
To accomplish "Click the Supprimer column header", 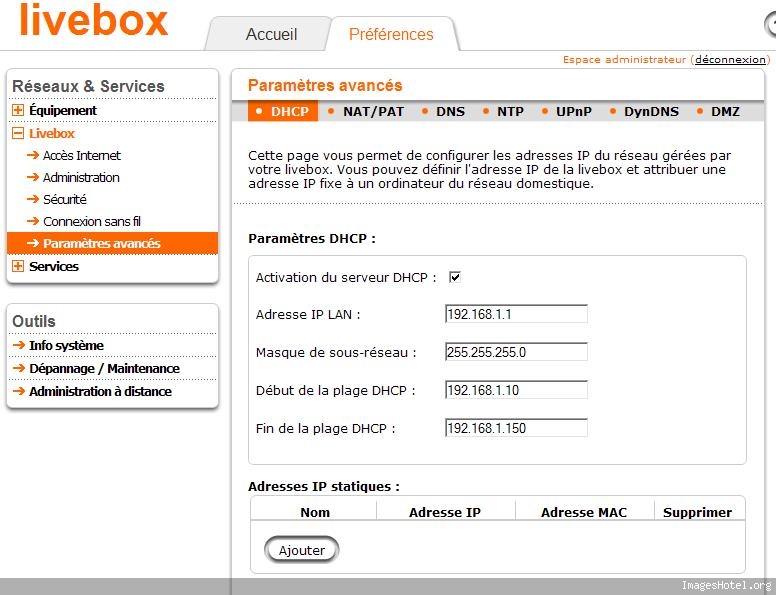I will (697, 512).
